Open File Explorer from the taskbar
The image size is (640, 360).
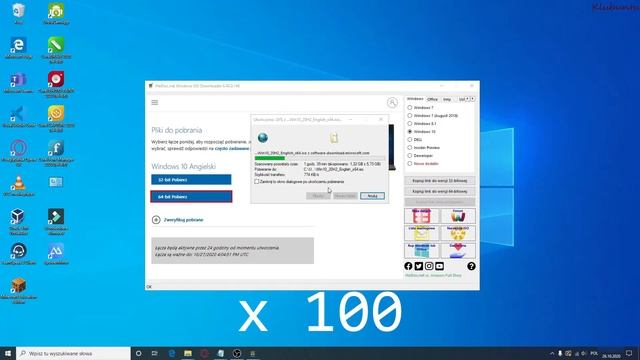click(188, 353)
